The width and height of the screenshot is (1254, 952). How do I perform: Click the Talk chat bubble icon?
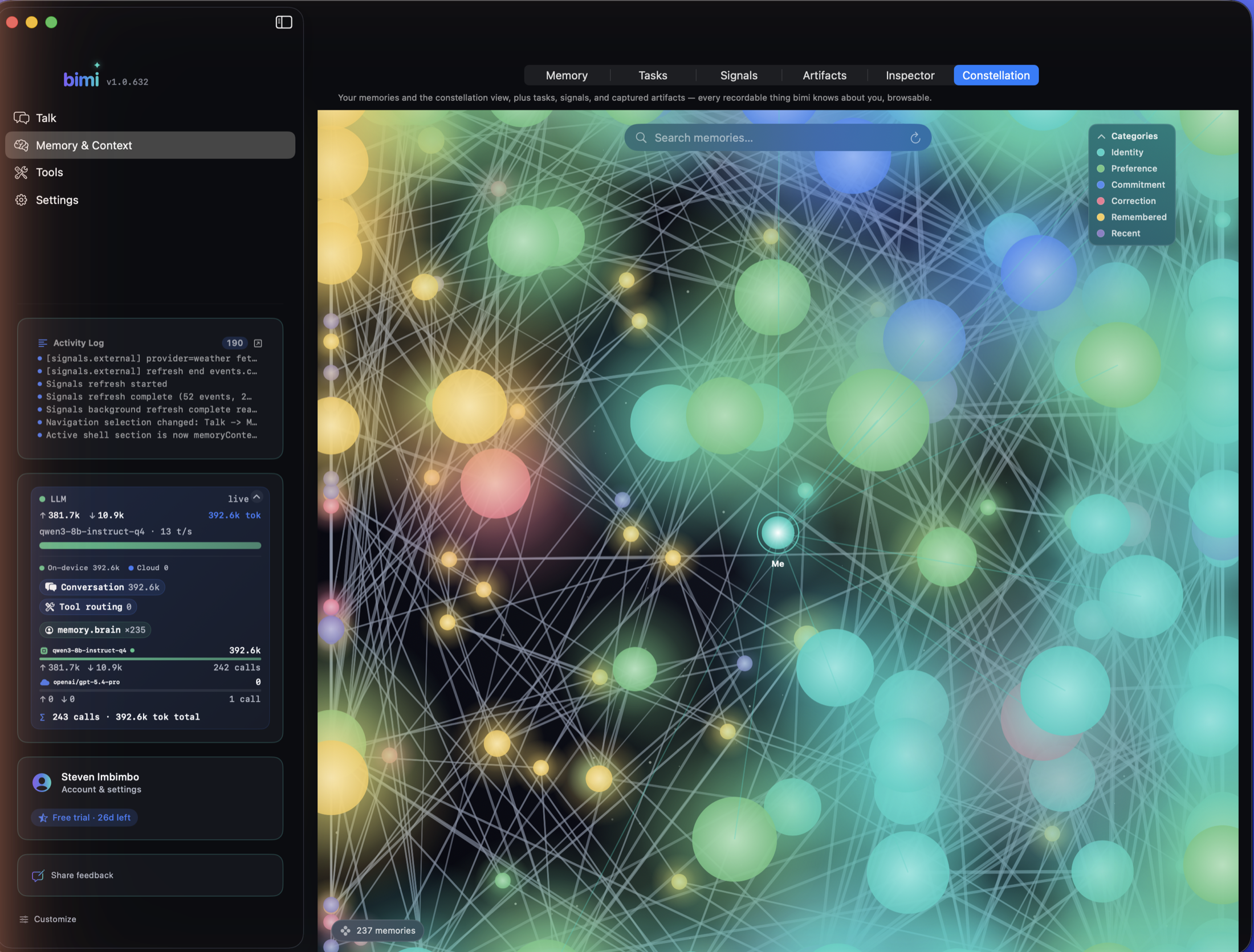[x=22, y=118]
